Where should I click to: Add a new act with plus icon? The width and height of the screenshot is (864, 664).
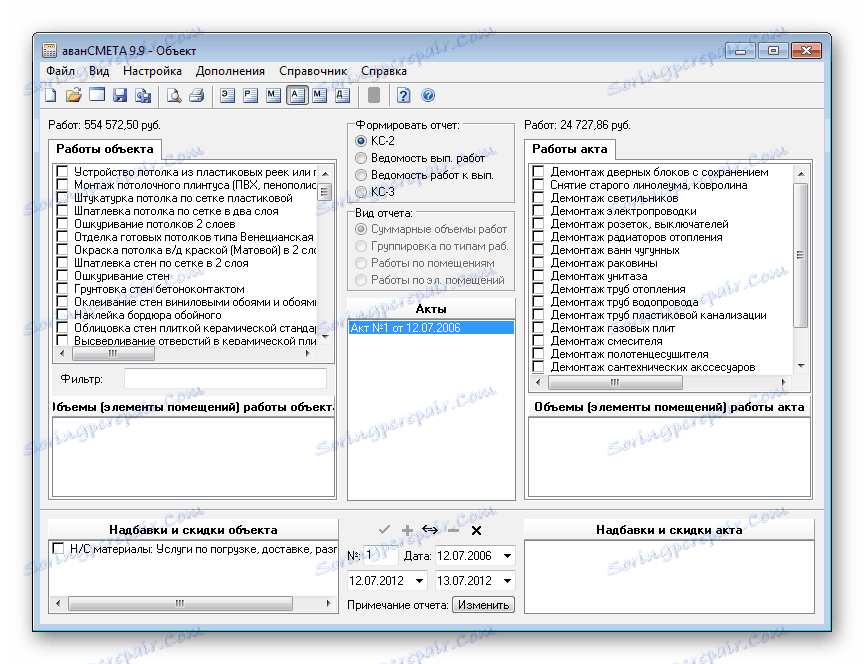click(407, 530)
